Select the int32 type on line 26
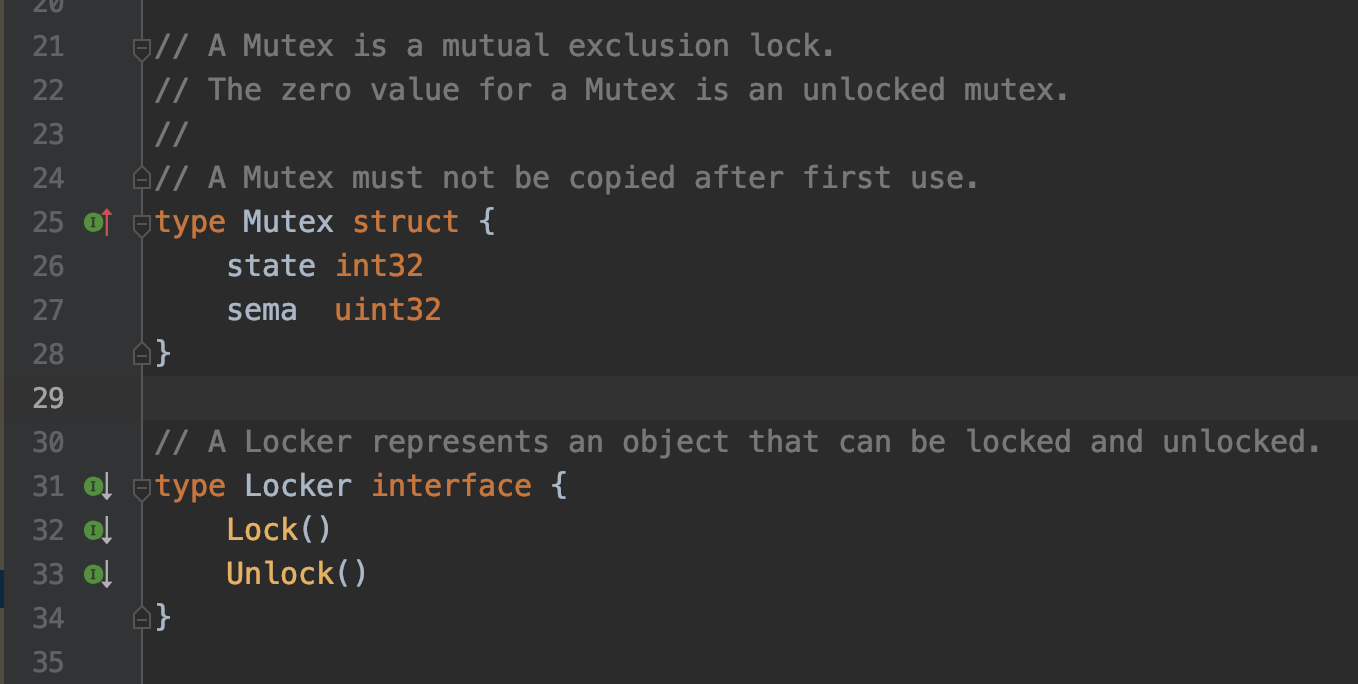Image resolution: width=1358 pixels, height=684 pixels. tap(378, 265)
